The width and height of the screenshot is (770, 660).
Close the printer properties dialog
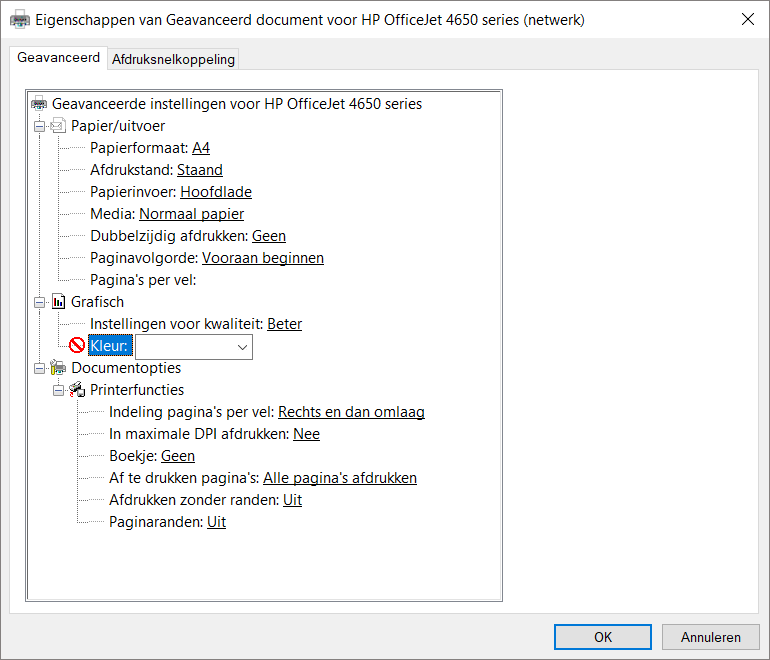[x=747, y=19]
